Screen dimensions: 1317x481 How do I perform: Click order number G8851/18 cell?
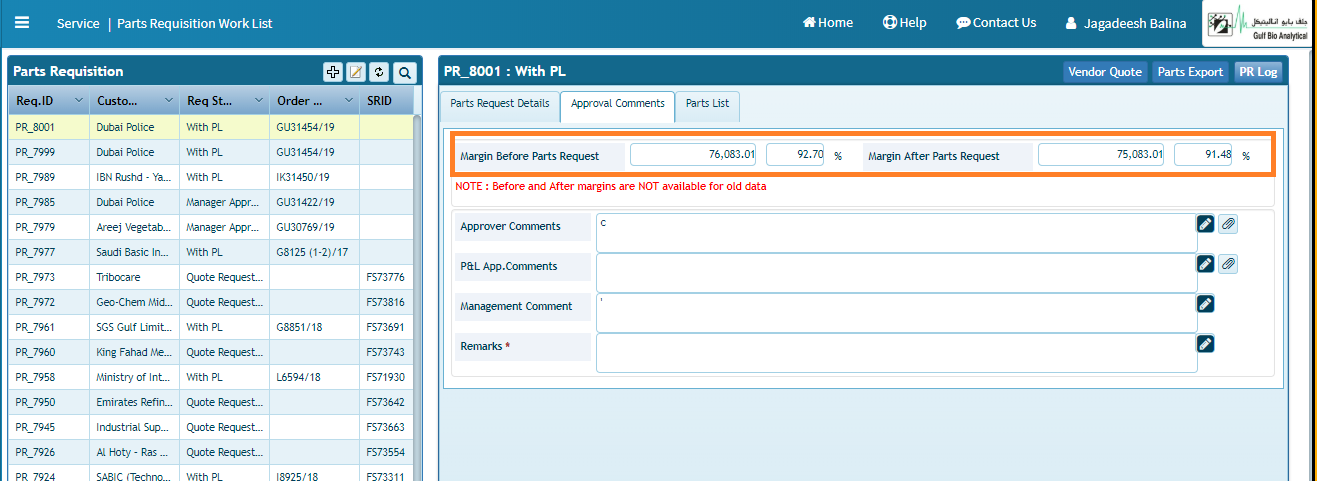pos(314,327)
